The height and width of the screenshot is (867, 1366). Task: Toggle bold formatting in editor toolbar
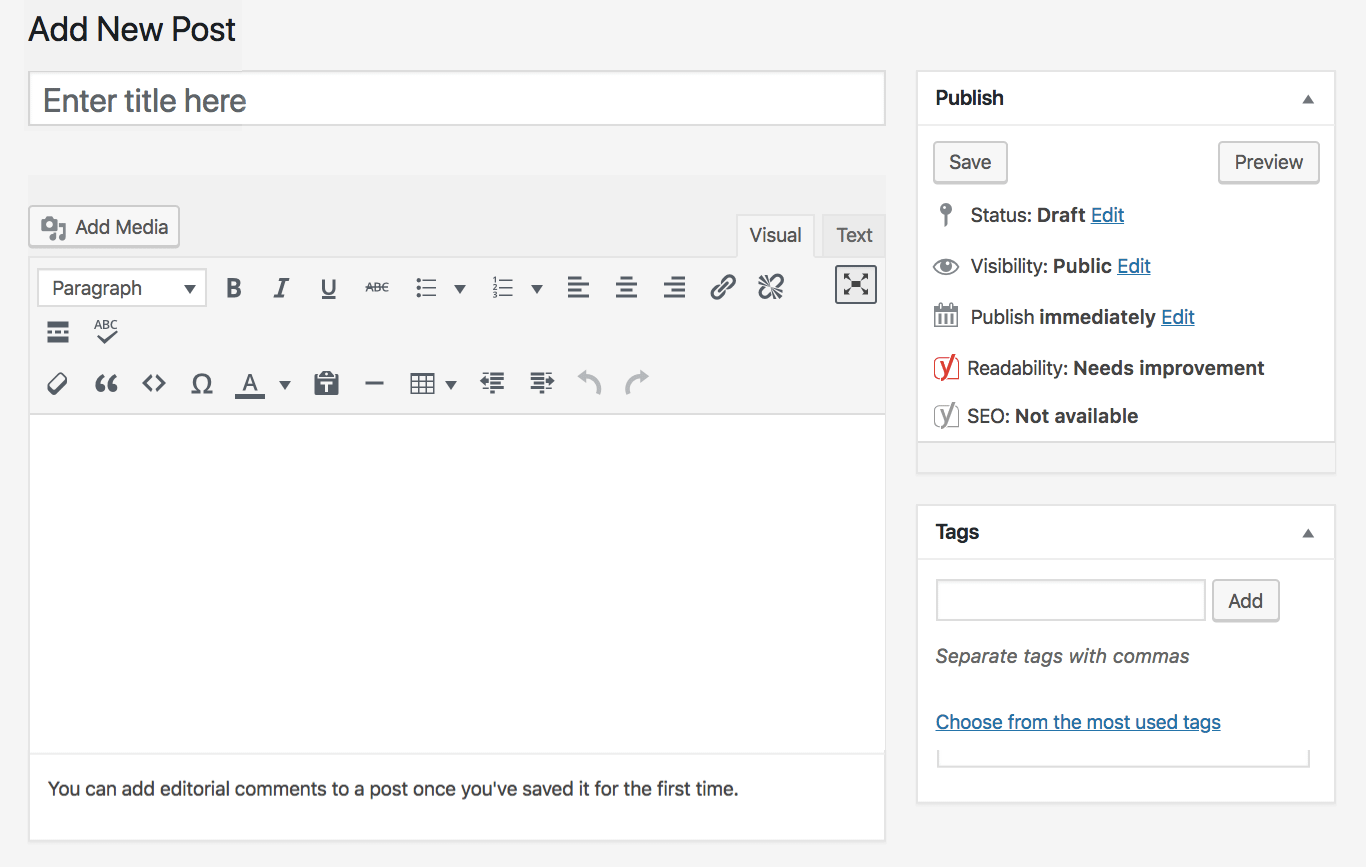coord(234,288)
